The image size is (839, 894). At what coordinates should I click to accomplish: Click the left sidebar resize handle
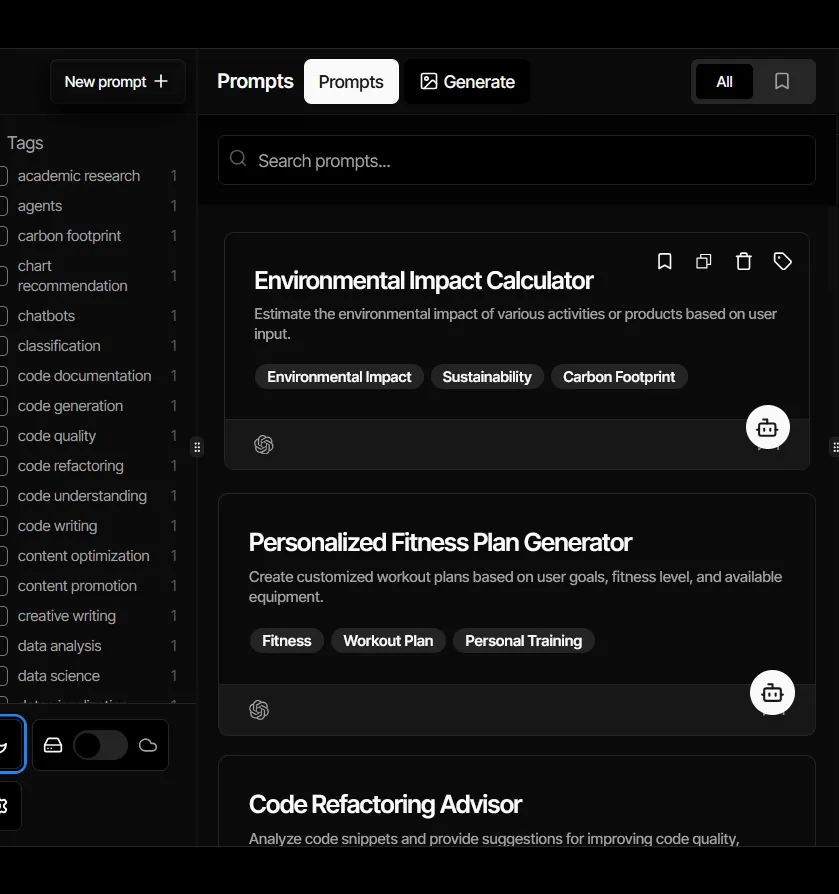(197, 447)
